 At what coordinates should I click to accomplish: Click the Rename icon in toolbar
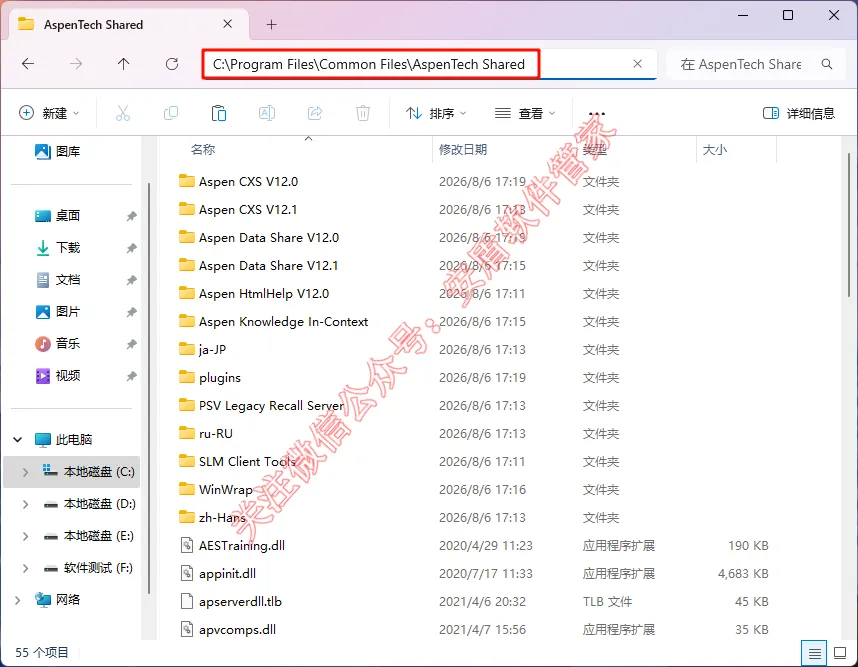[266, 113]
